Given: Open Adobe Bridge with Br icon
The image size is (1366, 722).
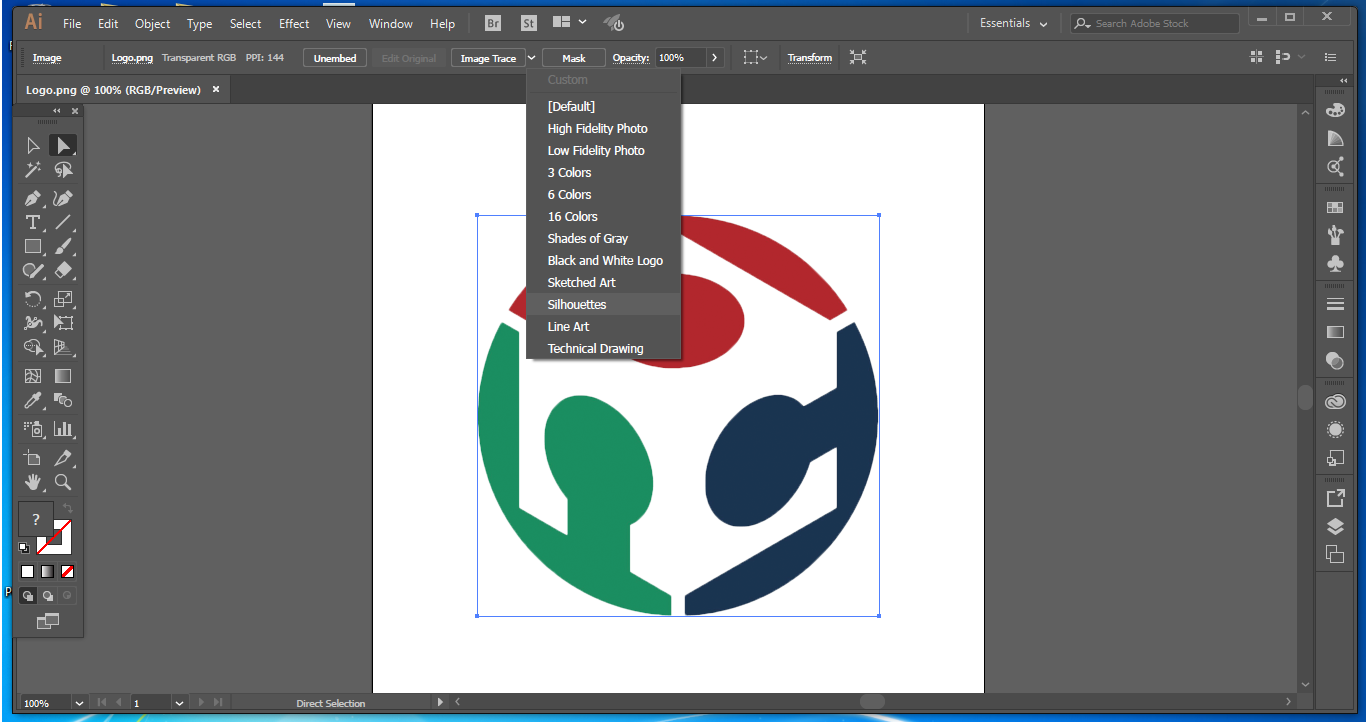Looking at the screenshot, I should 493,23.
